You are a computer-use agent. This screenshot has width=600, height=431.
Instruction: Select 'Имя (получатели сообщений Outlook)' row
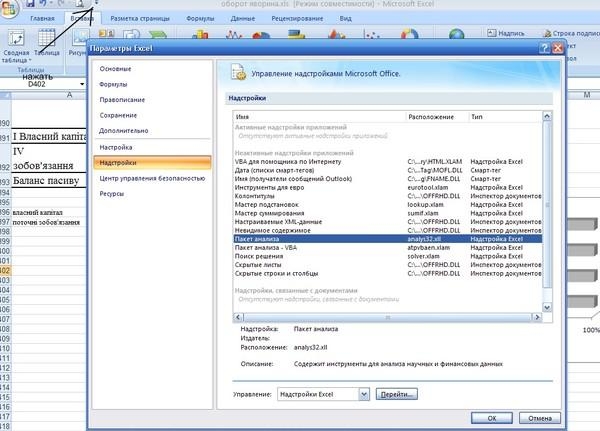(388, 179)
